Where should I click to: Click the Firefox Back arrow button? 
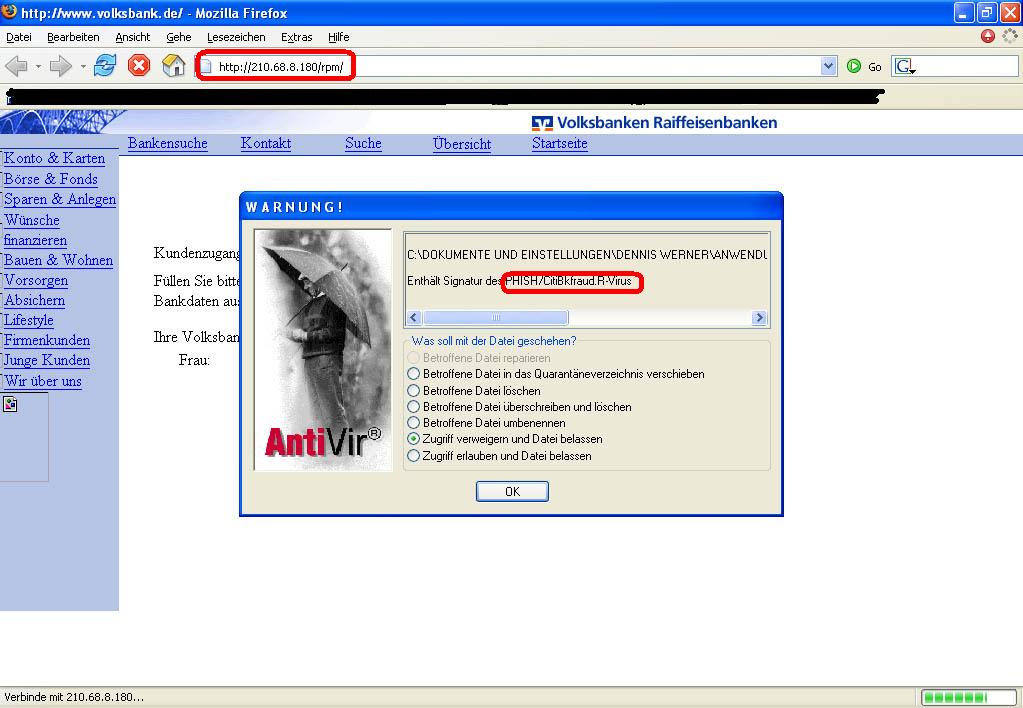coord(16,66)
